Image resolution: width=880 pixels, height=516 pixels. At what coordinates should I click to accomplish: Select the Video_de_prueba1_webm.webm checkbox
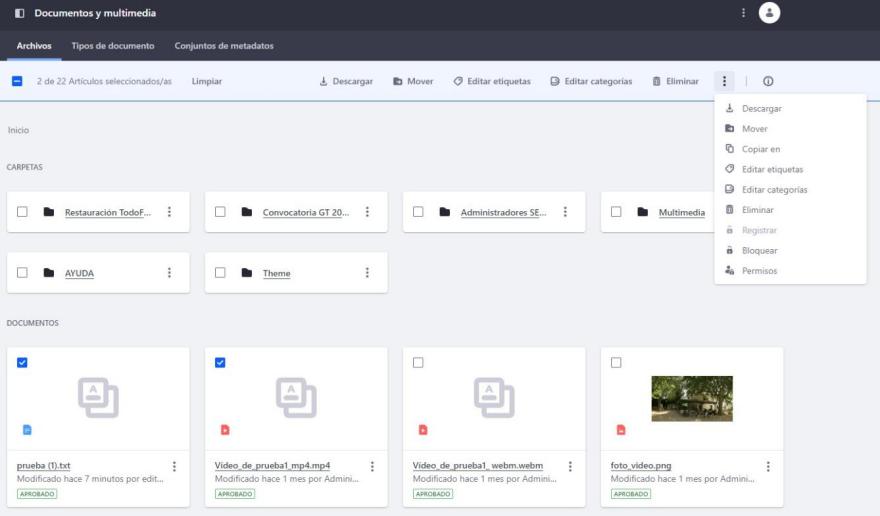point(418,363)
